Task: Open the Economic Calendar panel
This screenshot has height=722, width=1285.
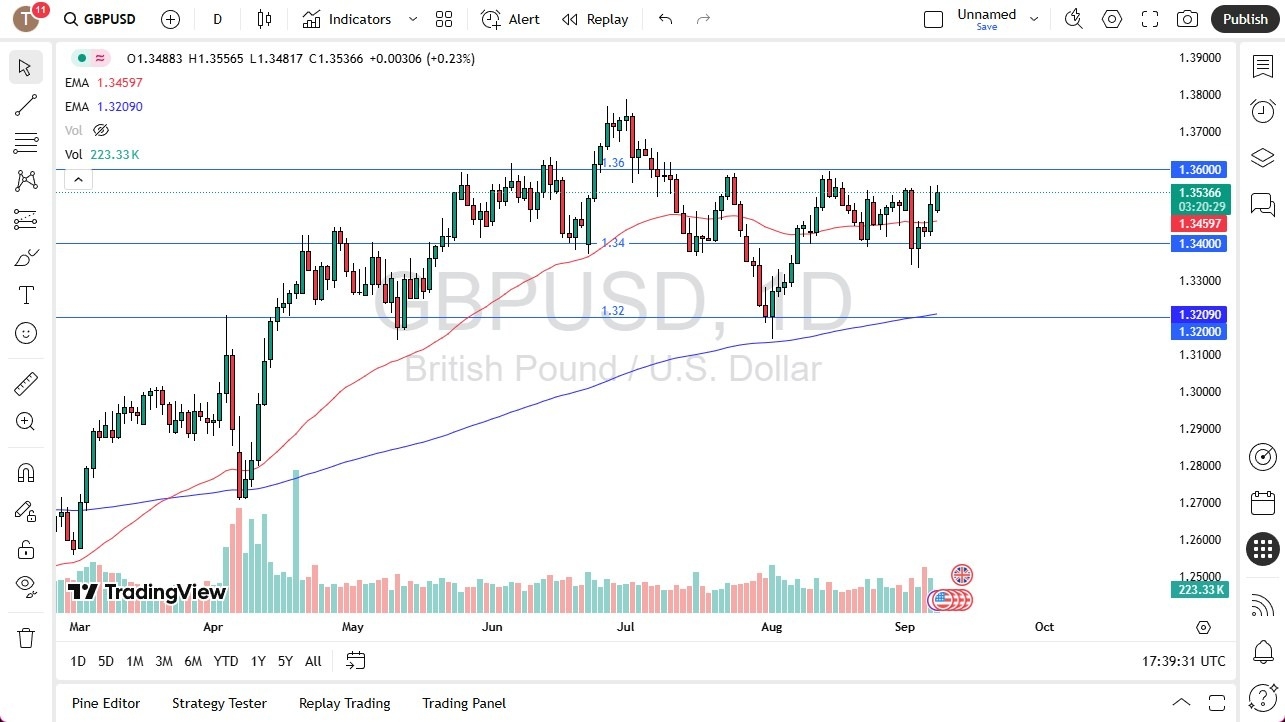Action: click(x=1262, y=503)
